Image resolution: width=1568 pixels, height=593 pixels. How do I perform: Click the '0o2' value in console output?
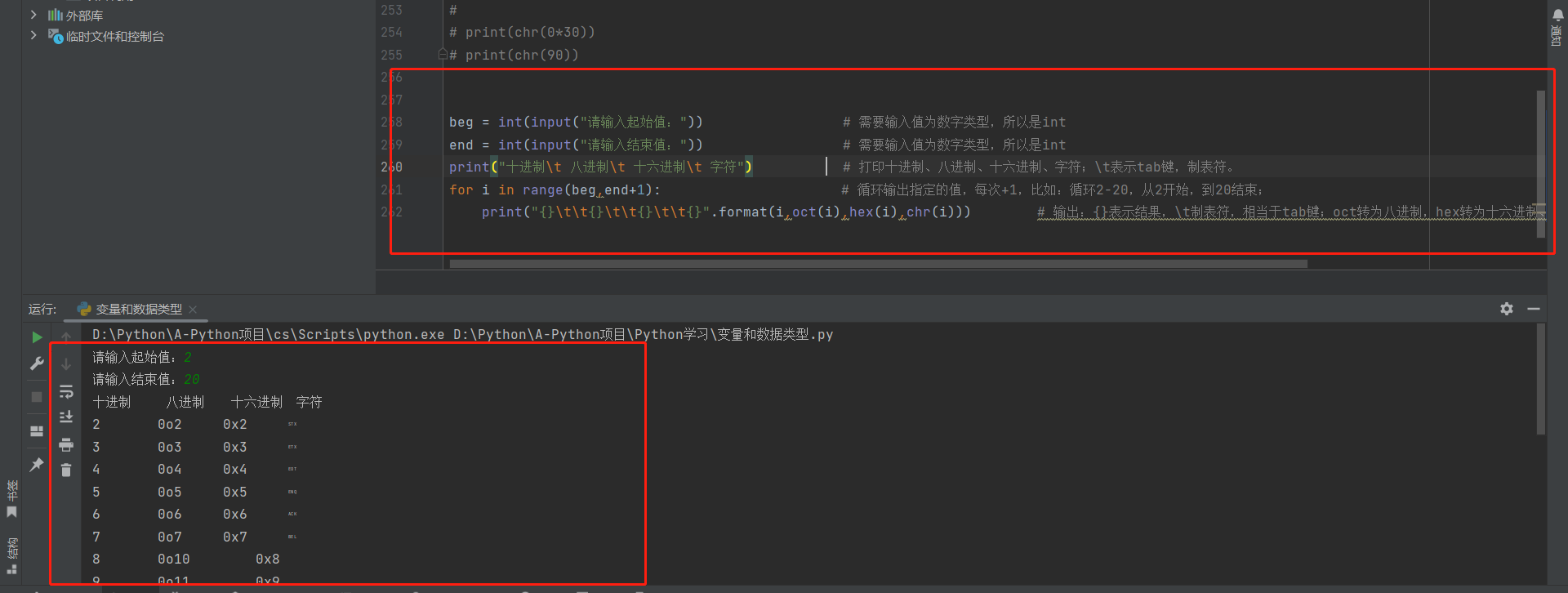click(x=170, y=424)
